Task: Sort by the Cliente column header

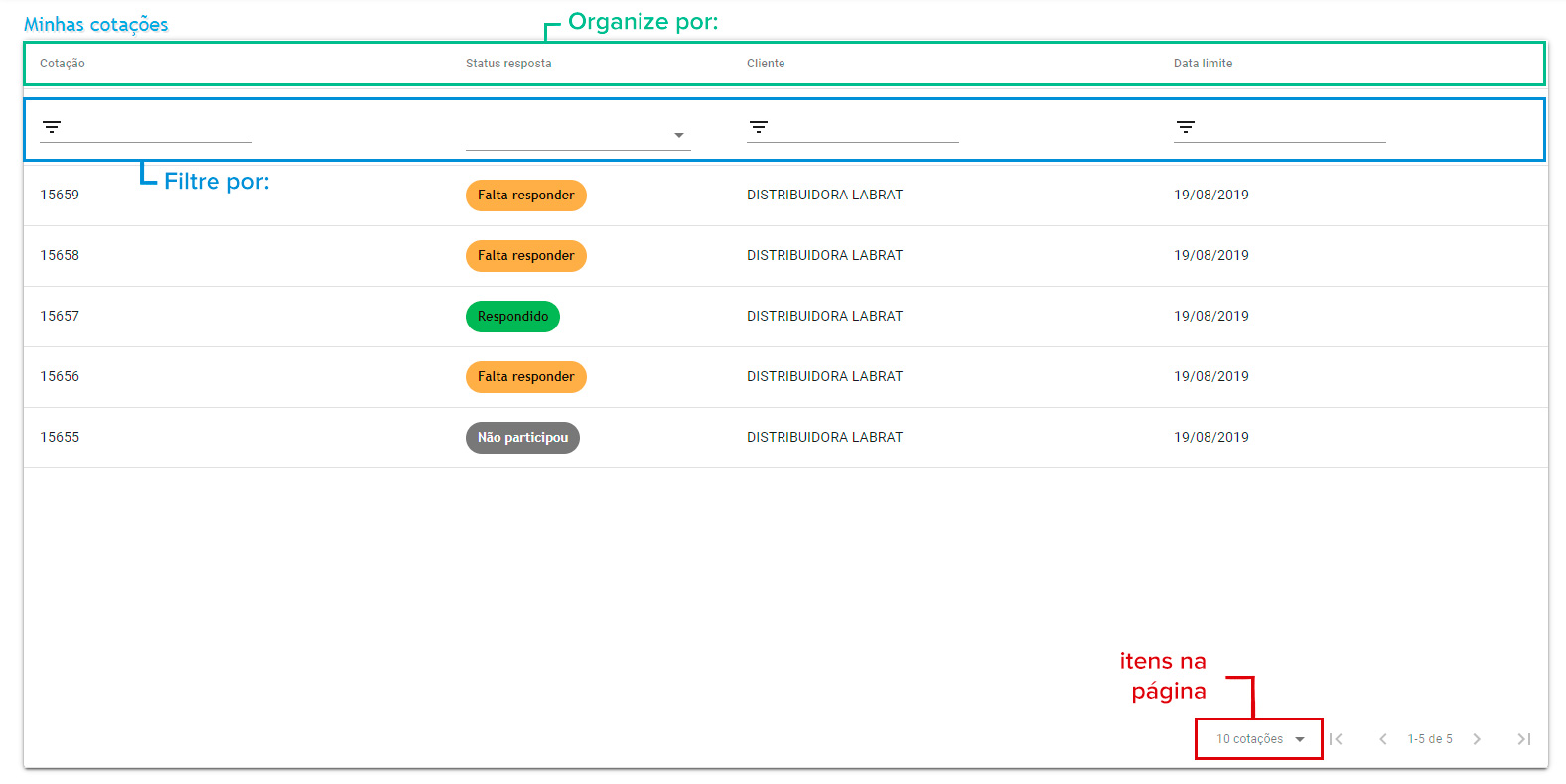Action: [x=766, y=64]
